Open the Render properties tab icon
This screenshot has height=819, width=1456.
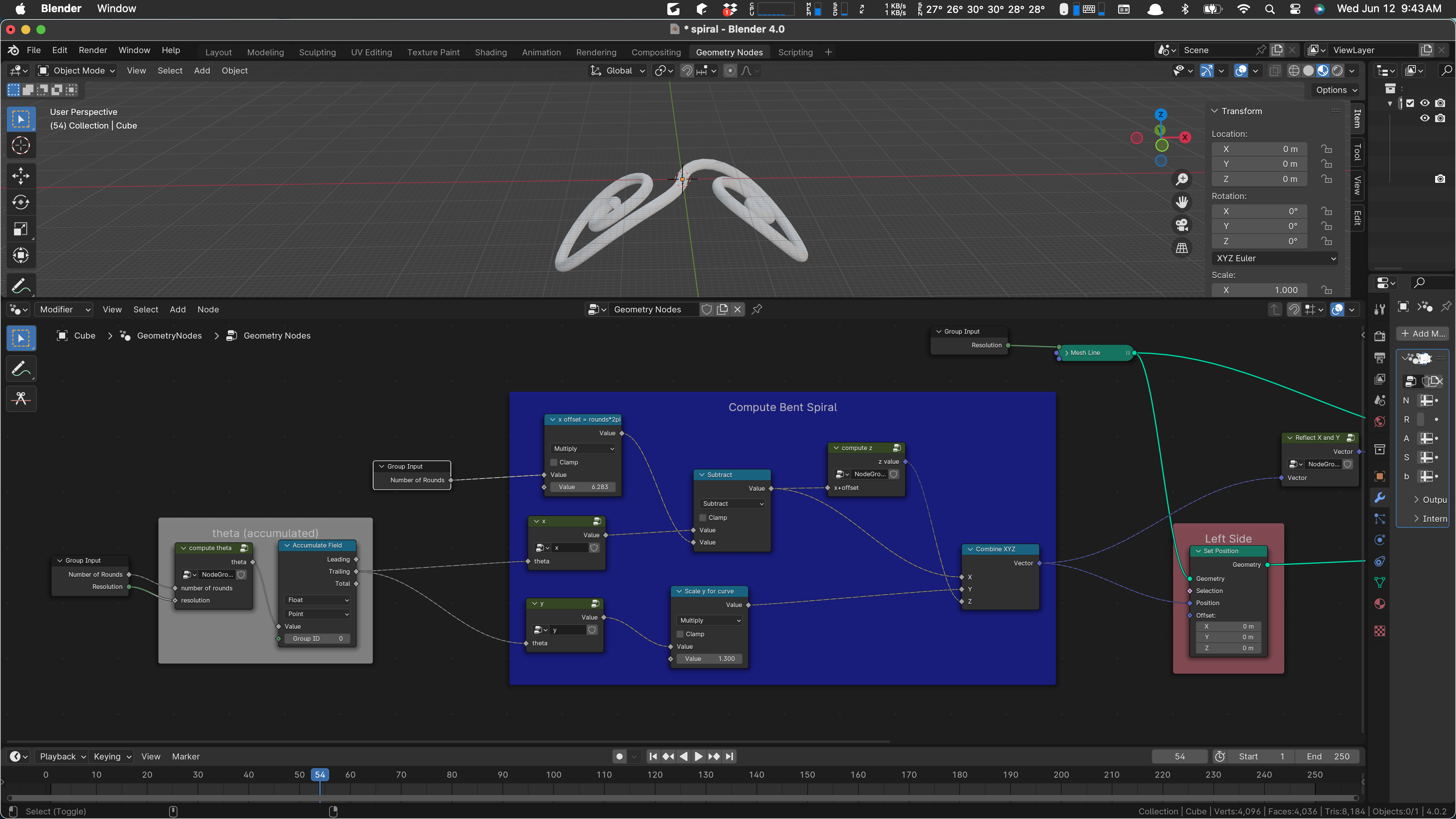tap(1380, 336)
